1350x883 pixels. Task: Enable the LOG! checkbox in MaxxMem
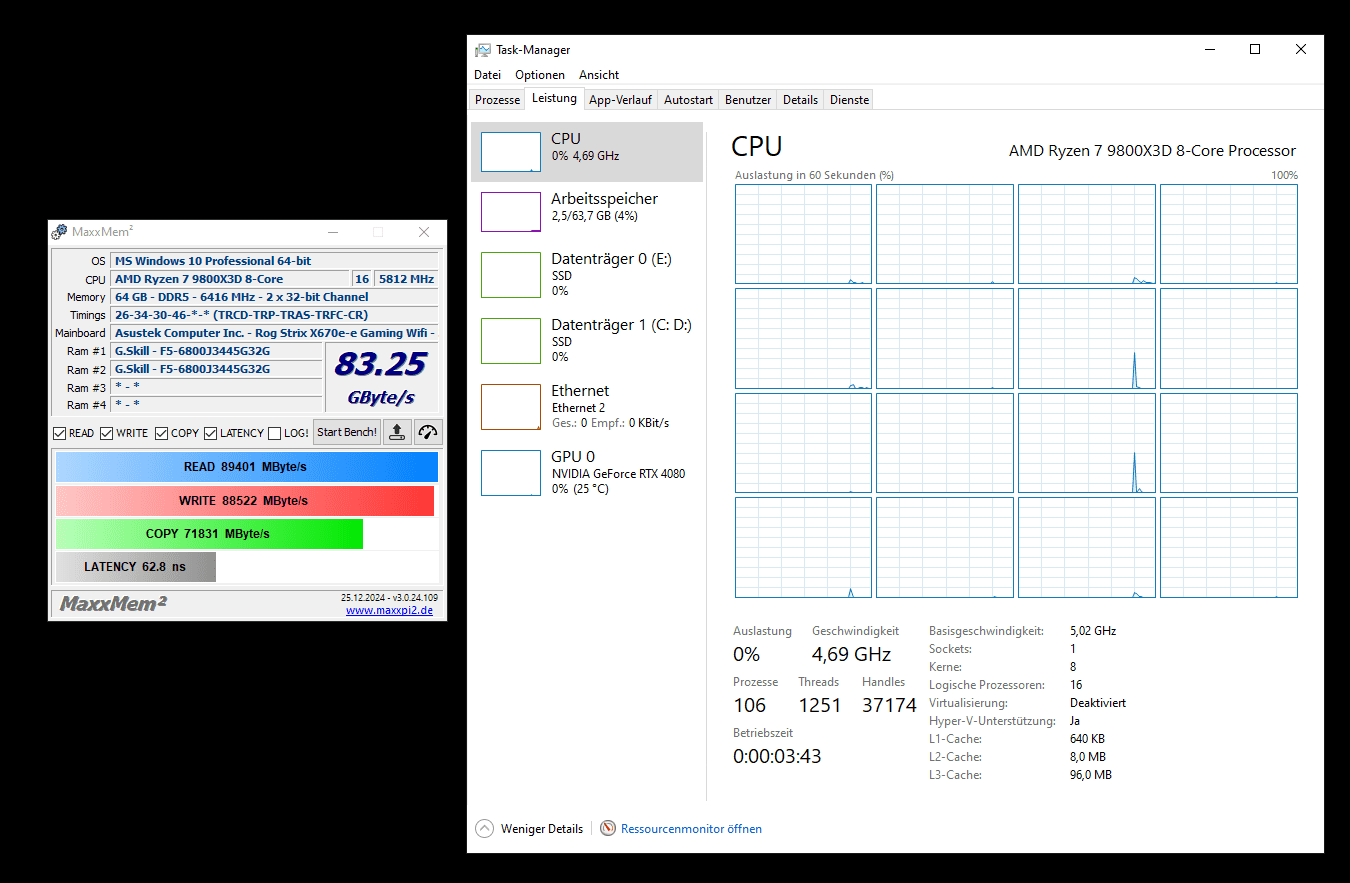coord(274,433)
